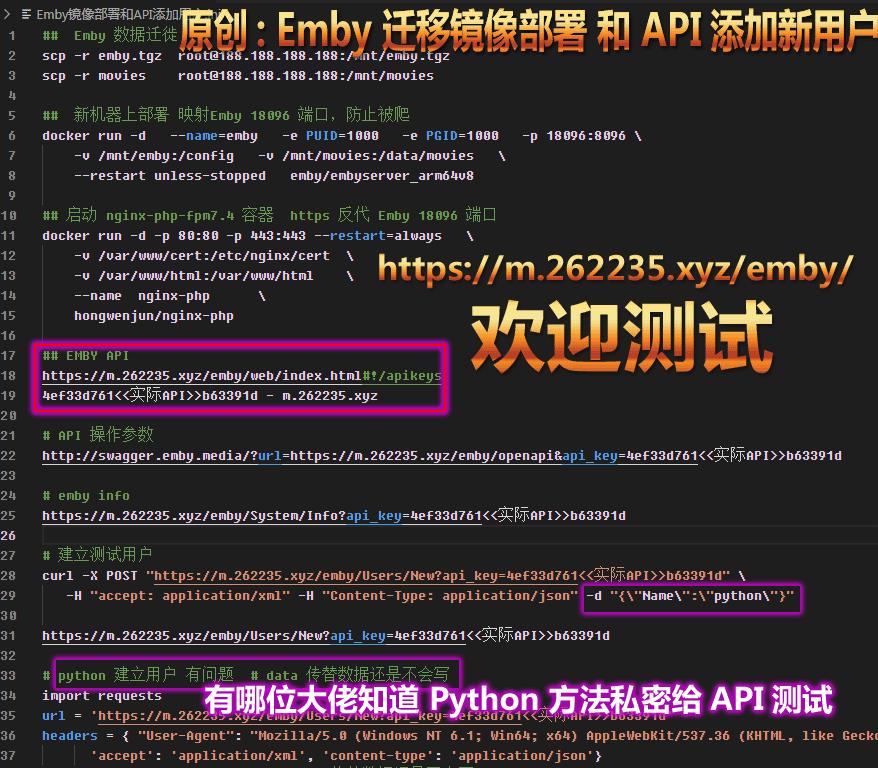Click "'content-type': 'application/json'" on line 37
Screen dimensions: 878x768
(x=458, y=756)
